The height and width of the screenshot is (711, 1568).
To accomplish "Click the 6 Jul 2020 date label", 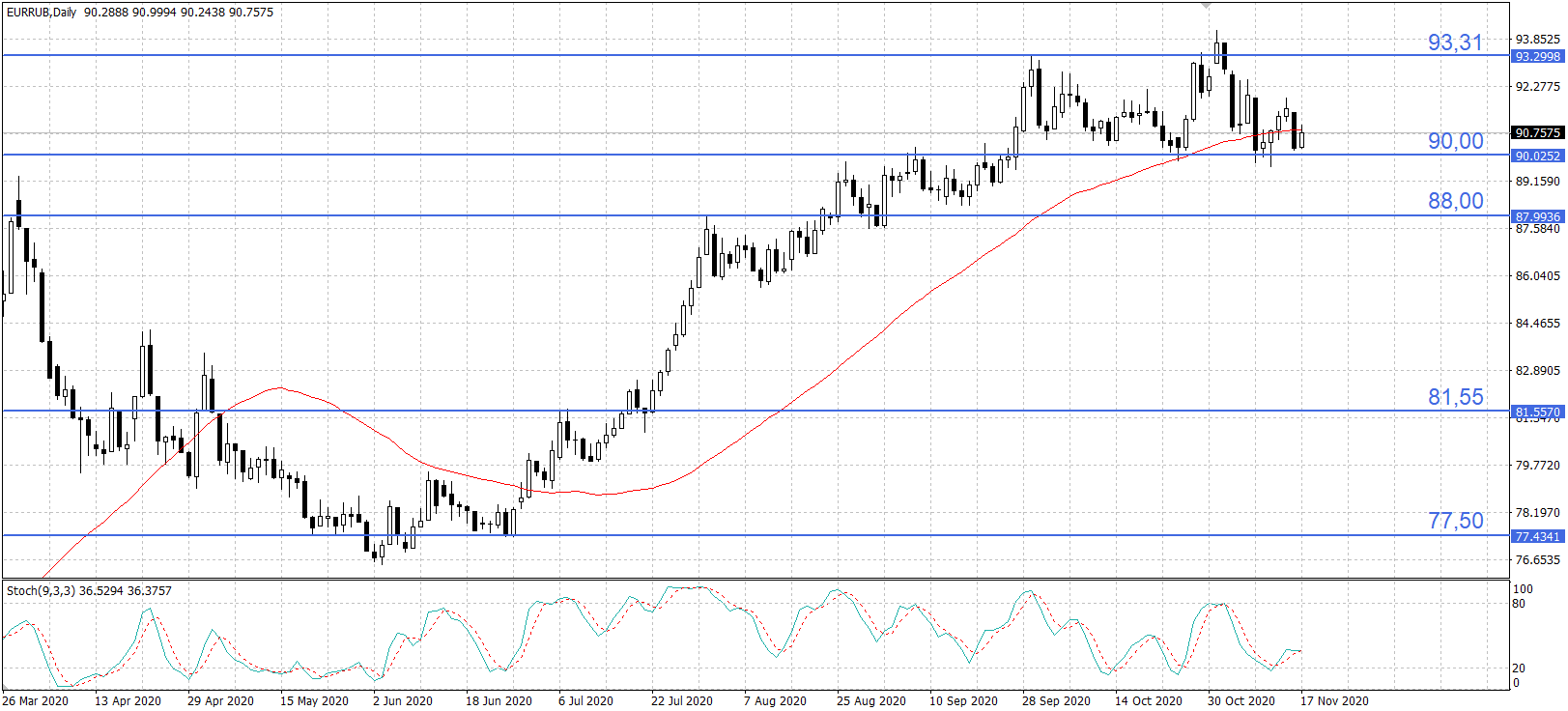I will click(x=585, y=701).
